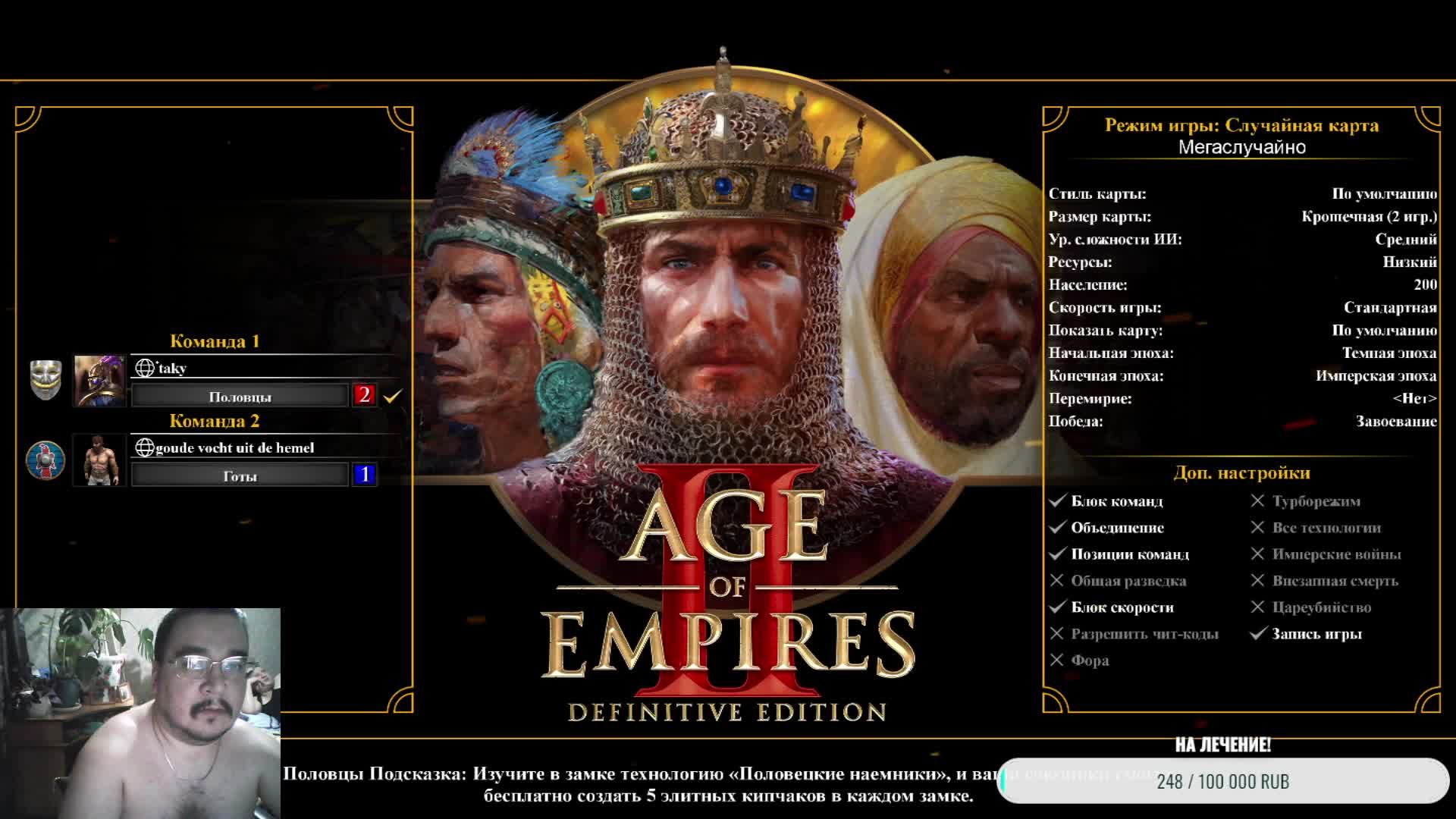Open the Готы civilization selector
Image resolution: width=1456 pixels, height=819 pixels.
[240, 476]
